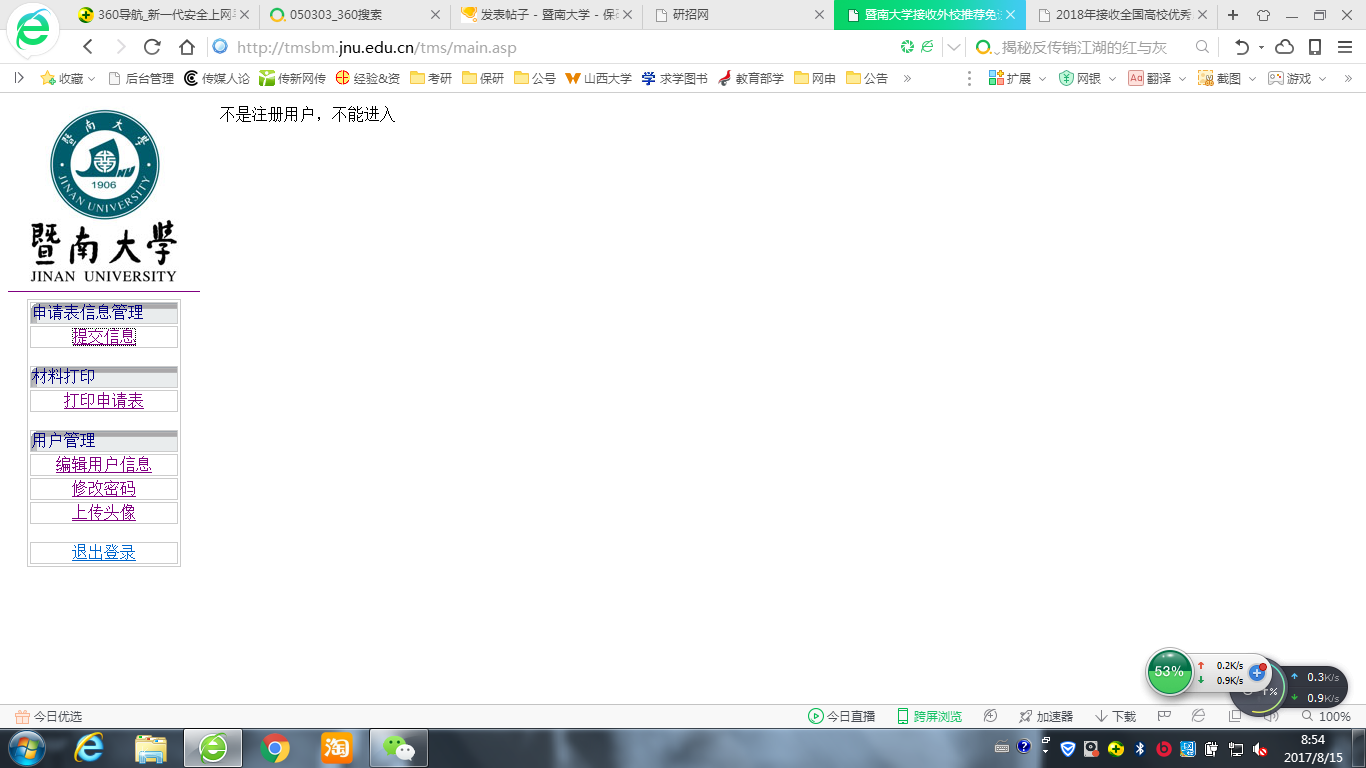1366x768 pixels.
Task: Expand the 网银 dropdown arrow
Action: tap(1111, 78)
